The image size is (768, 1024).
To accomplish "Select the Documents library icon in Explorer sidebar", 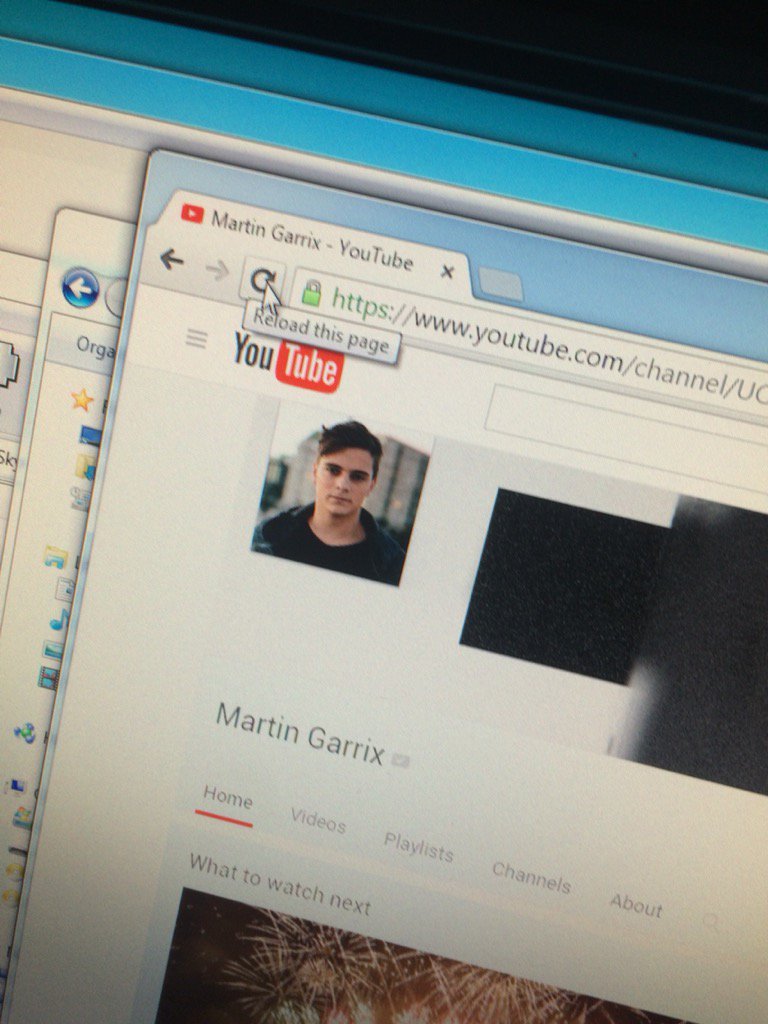I will 65,589.
